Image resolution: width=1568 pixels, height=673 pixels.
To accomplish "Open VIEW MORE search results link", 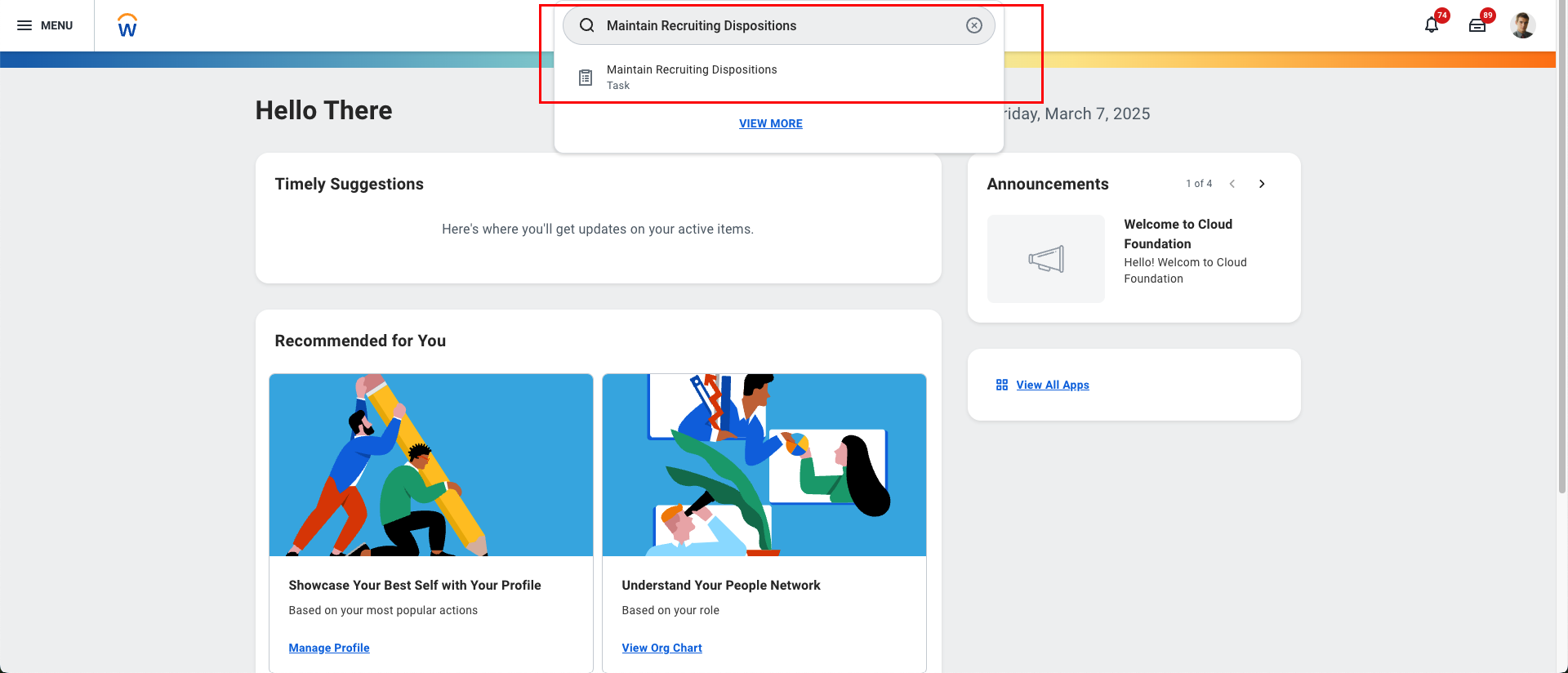I will click(770, 123).
